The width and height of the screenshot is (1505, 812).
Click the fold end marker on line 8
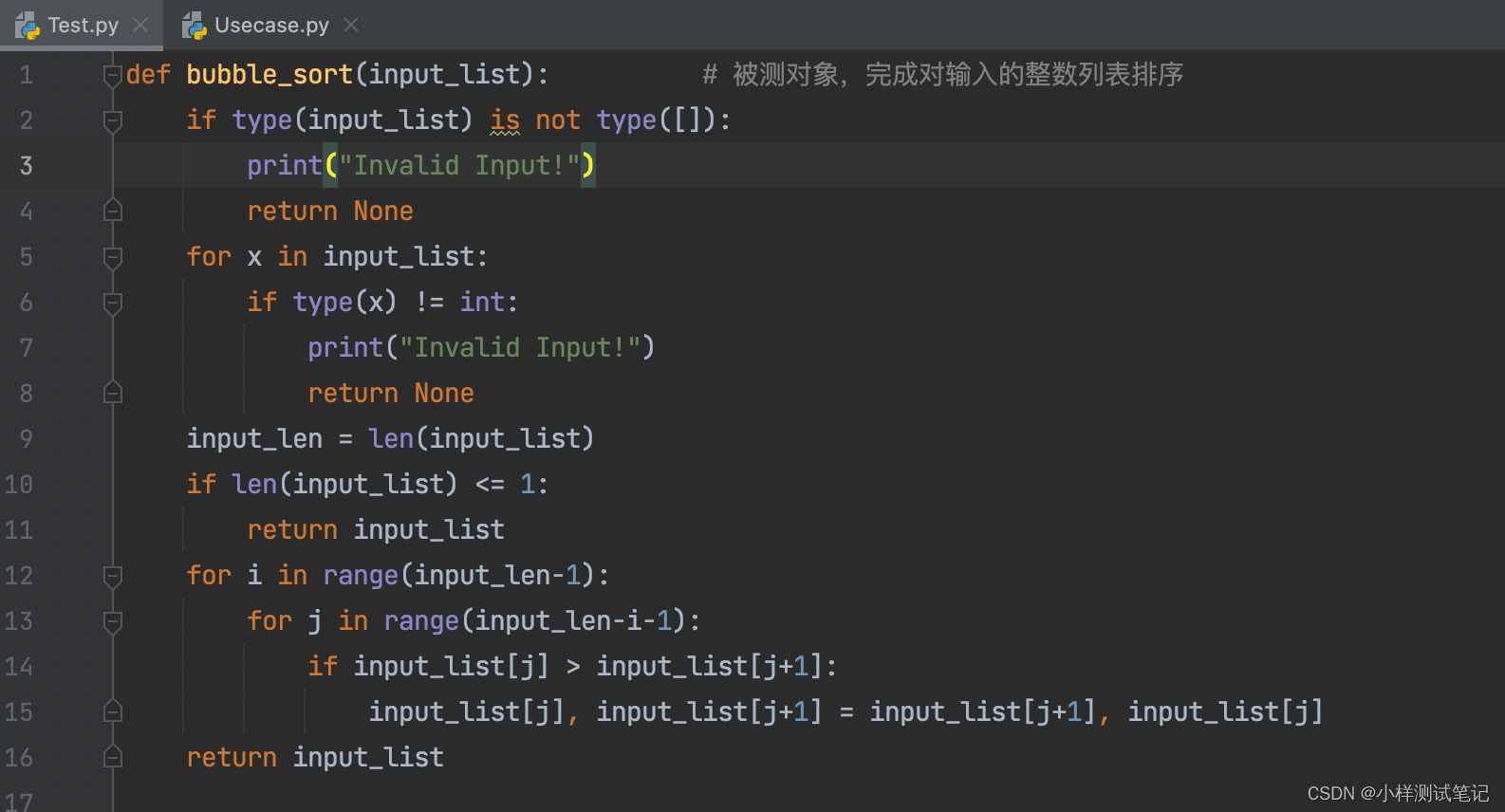112,393
